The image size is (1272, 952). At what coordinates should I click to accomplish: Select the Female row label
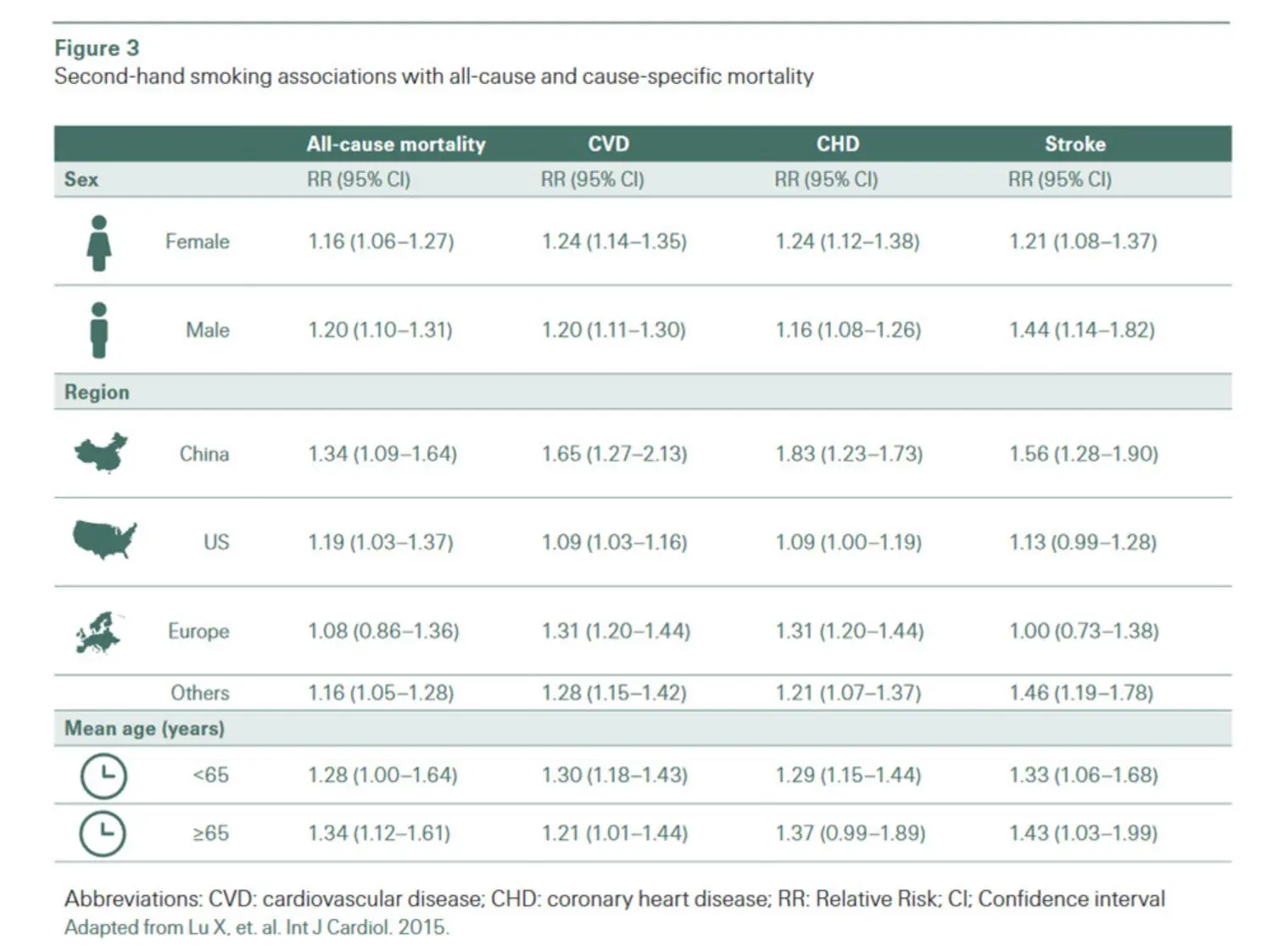pyautogui.click(x=198, y=242)
